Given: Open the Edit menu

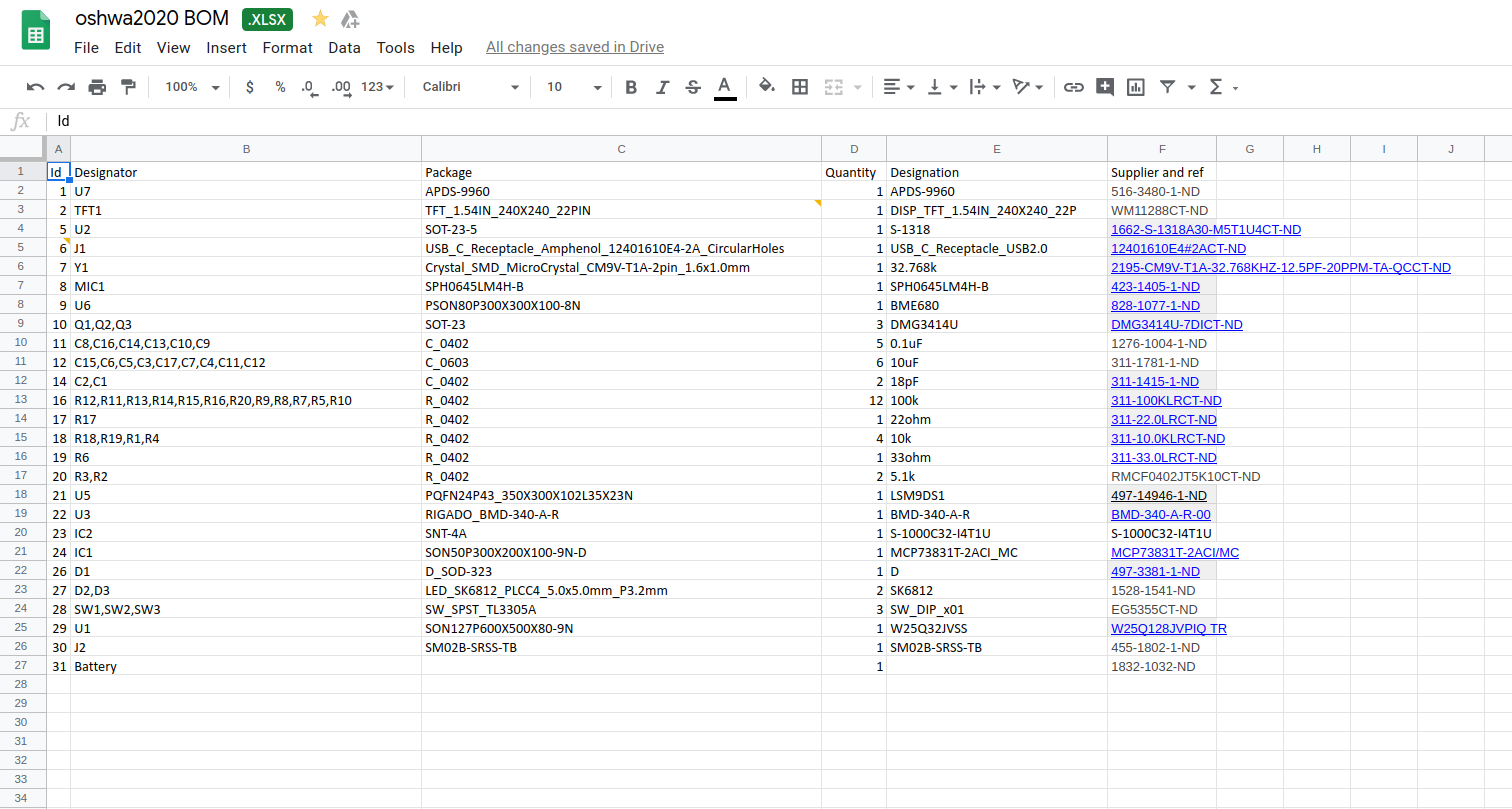Looking at the screenshot, I should (127, 47).
